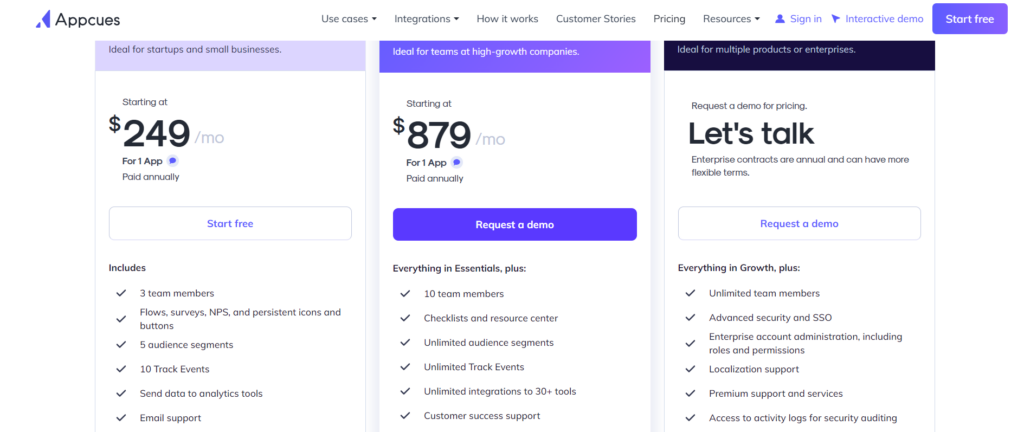Request a demo for the $879 plan
The image size is (1024, 432).
coord(515,224)
